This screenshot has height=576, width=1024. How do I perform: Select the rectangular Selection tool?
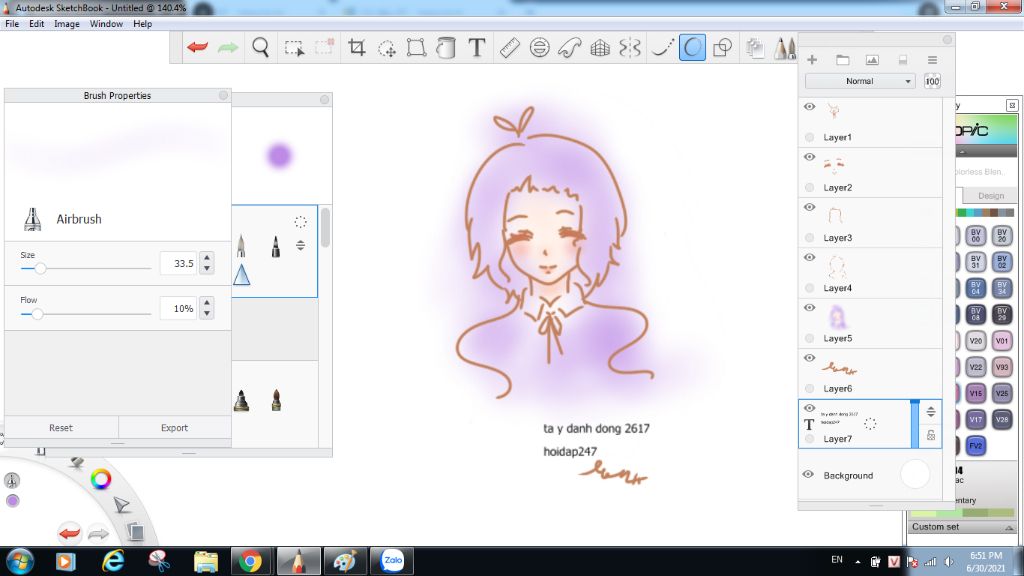click(x=294, y=48)
